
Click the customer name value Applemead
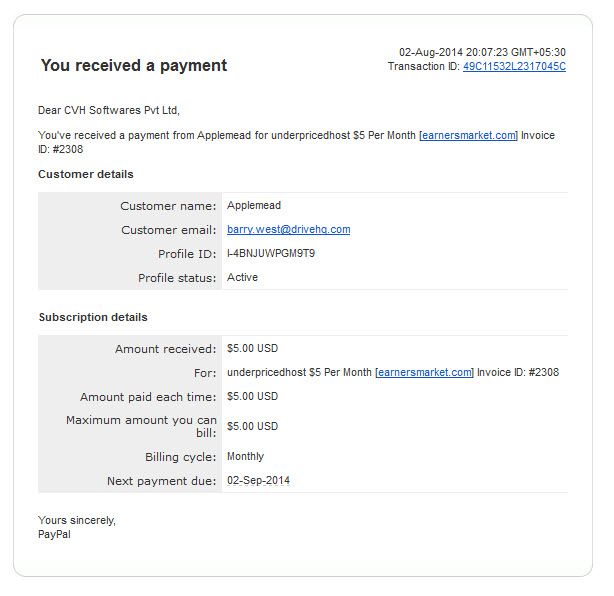254,206
